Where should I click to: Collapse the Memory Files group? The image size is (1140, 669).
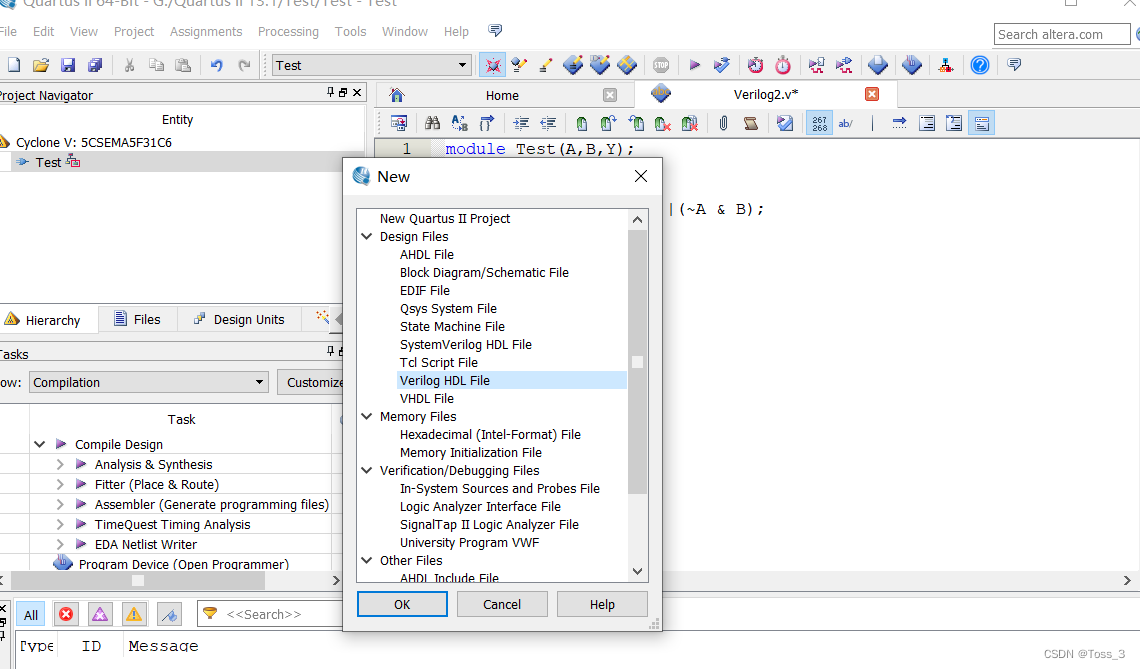(x=366, y=416)
